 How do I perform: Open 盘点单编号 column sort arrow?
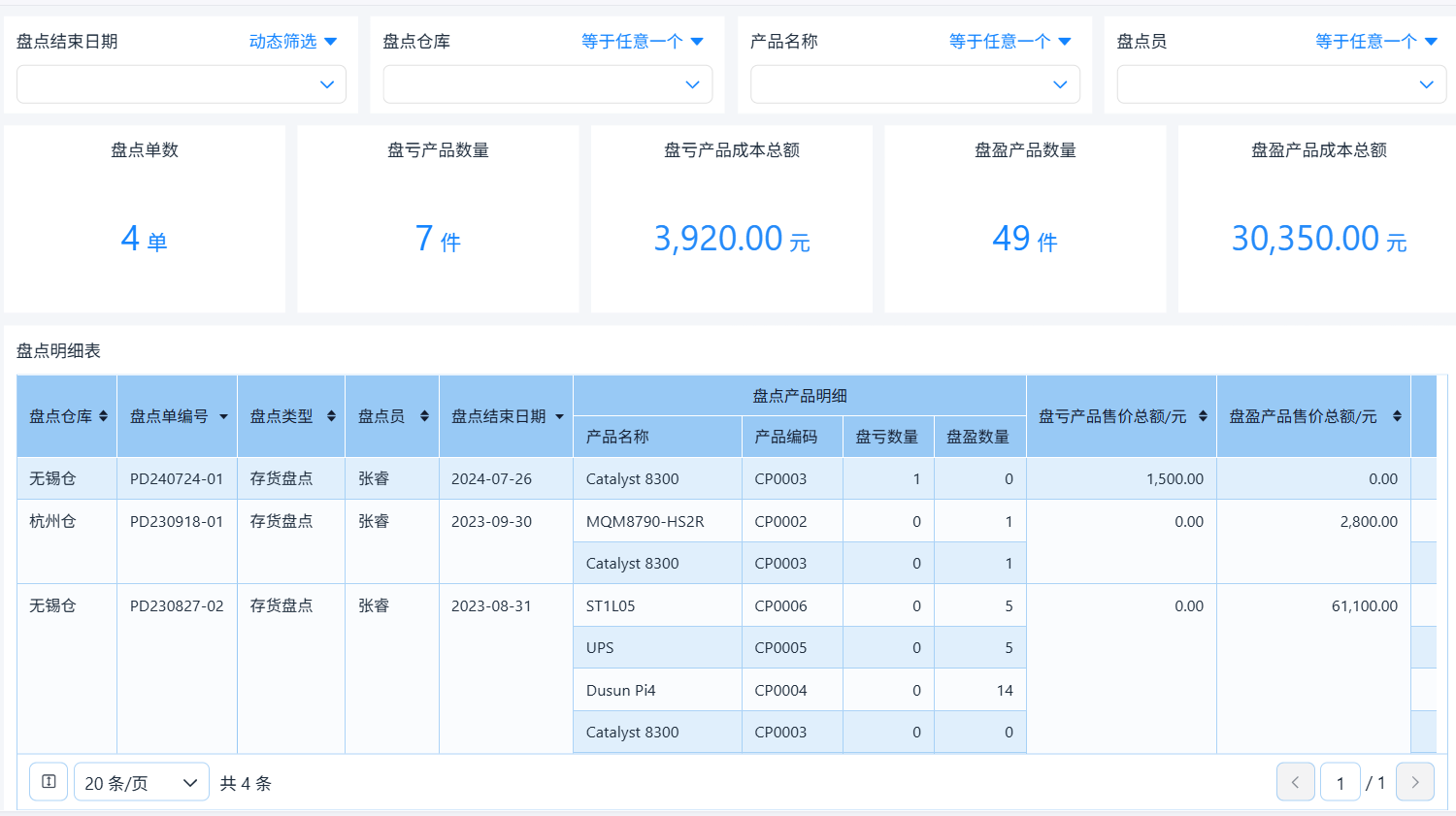pos(223,416)
